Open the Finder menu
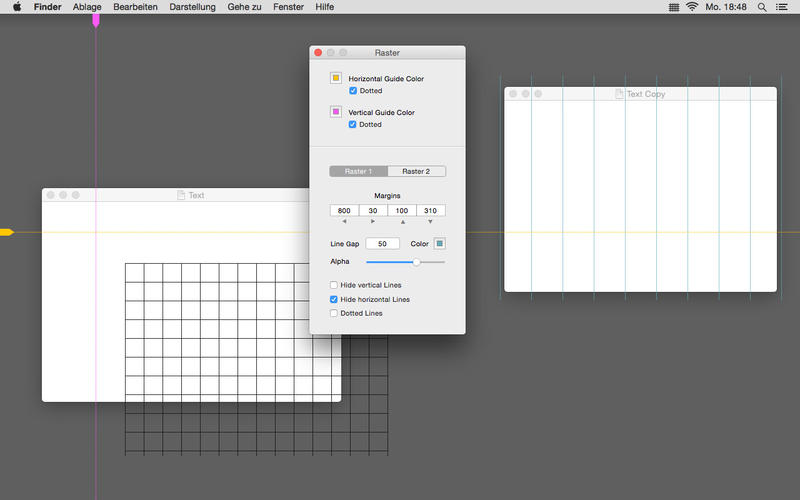Viewport: 800px width, 500px height. coord(47,7)
